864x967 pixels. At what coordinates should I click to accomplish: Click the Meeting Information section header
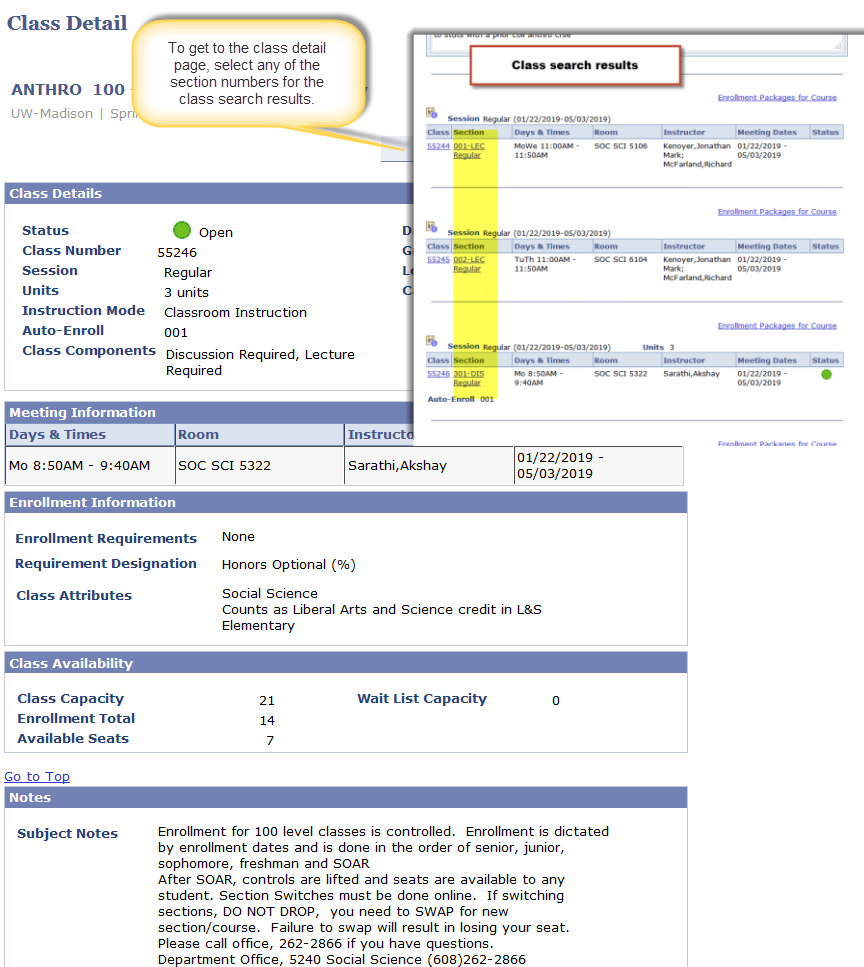(x=208, y=412)
